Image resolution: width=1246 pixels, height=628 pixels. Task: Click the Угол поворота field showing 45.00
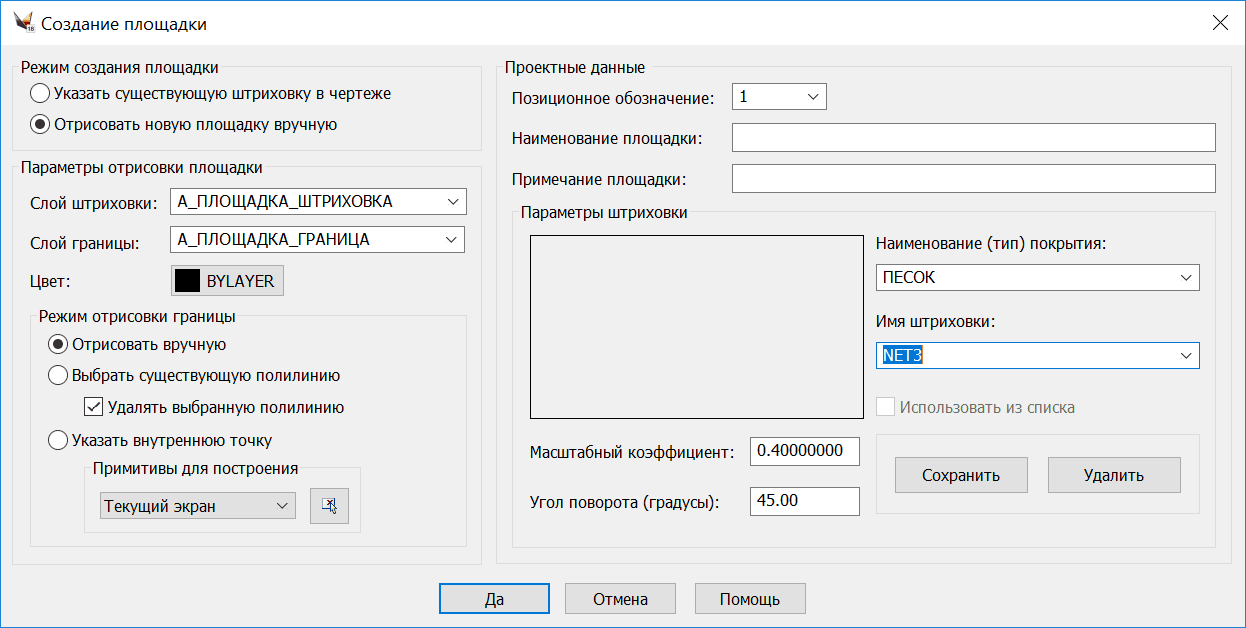(804, 501)
